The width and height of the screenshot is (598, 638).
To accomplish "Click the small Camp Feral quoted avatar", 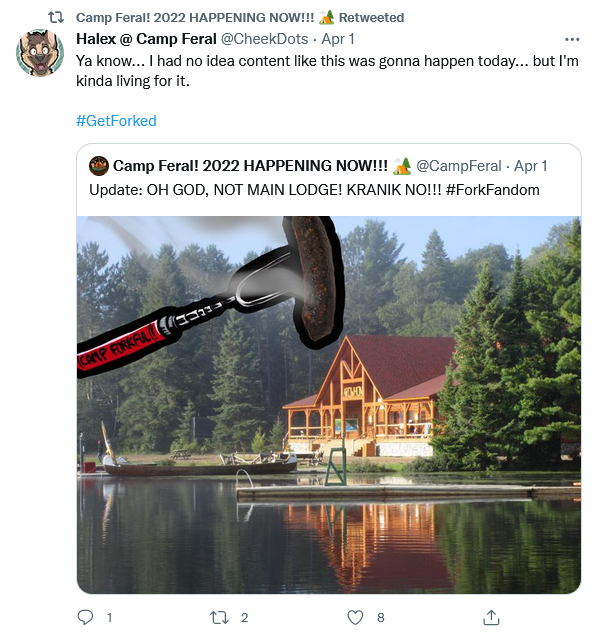I will tap(99, 166).
